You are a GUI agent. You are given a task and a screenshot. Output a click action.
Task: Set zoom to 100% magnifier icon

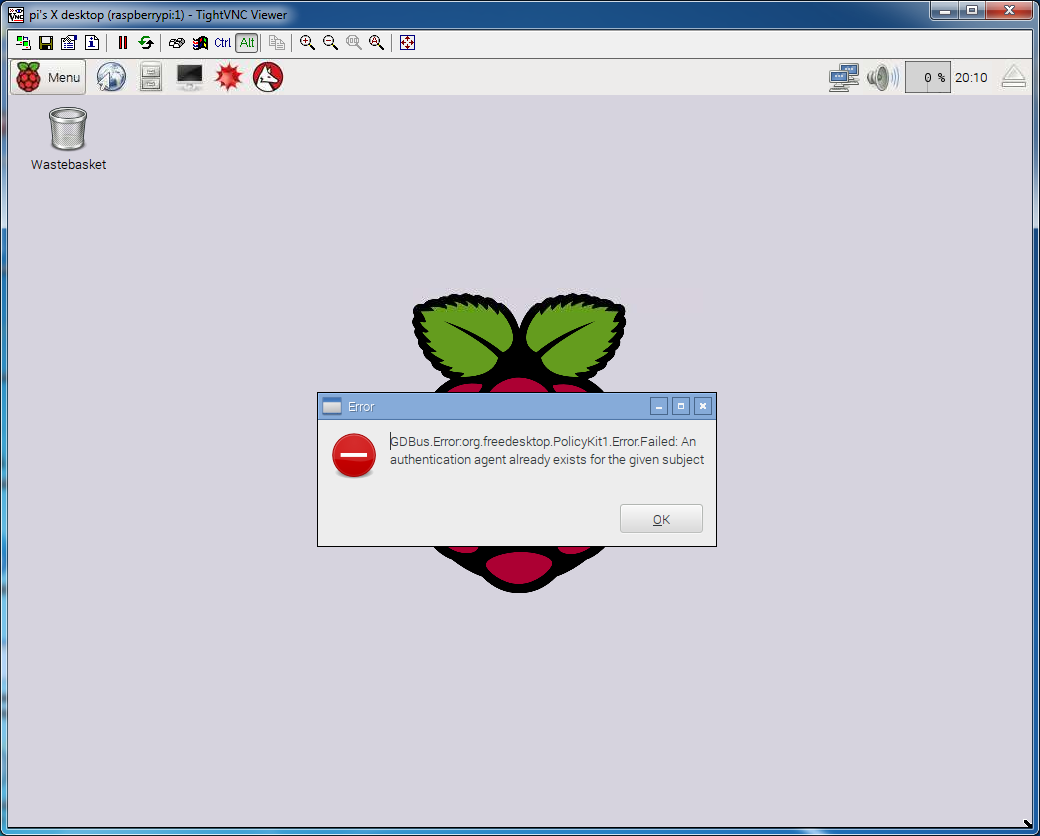pos(354,43)
